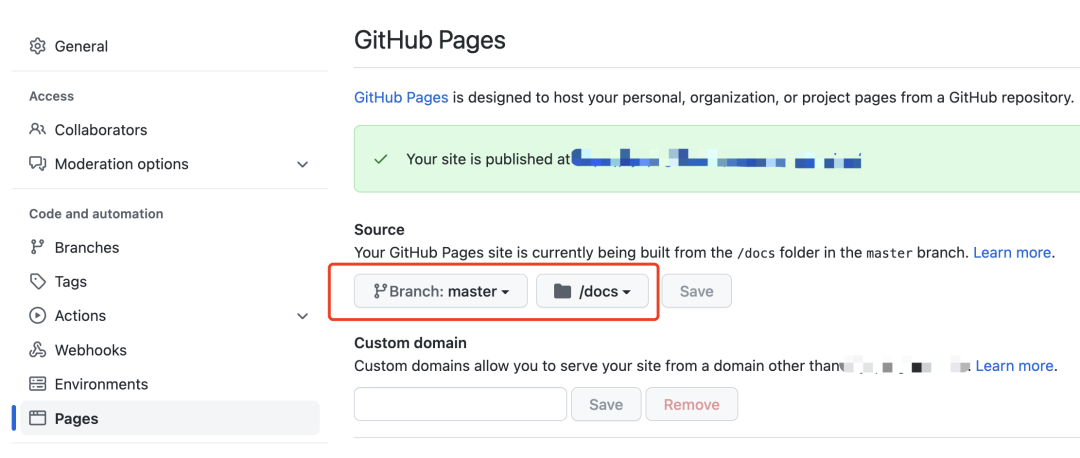Open the blurred published site URL
The width and height of the screenshot is (1080, 458).
(716, 159)
